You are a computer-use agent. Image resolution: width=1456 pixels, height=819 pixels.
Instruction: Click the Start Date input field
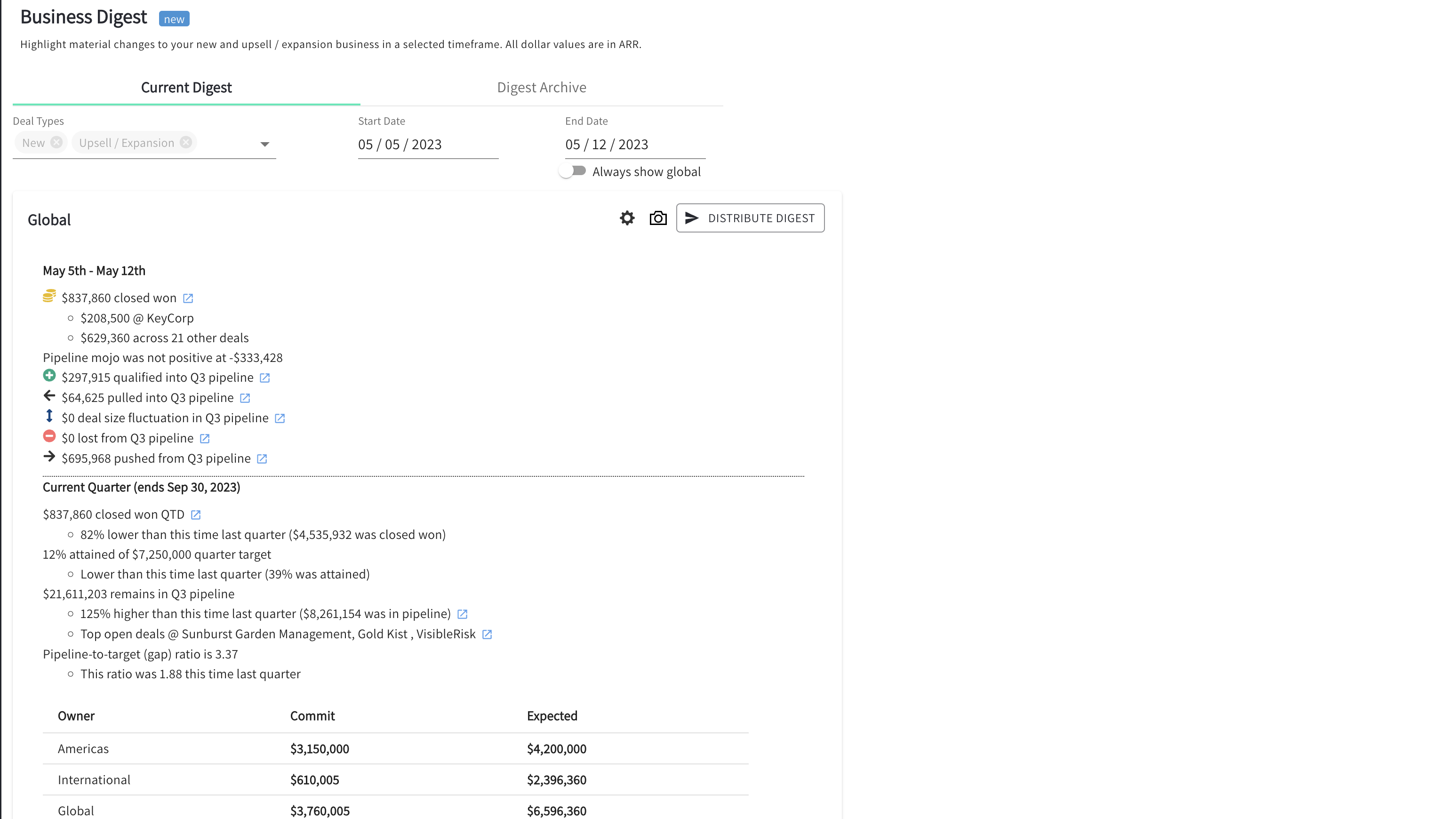tap(428, 144)
